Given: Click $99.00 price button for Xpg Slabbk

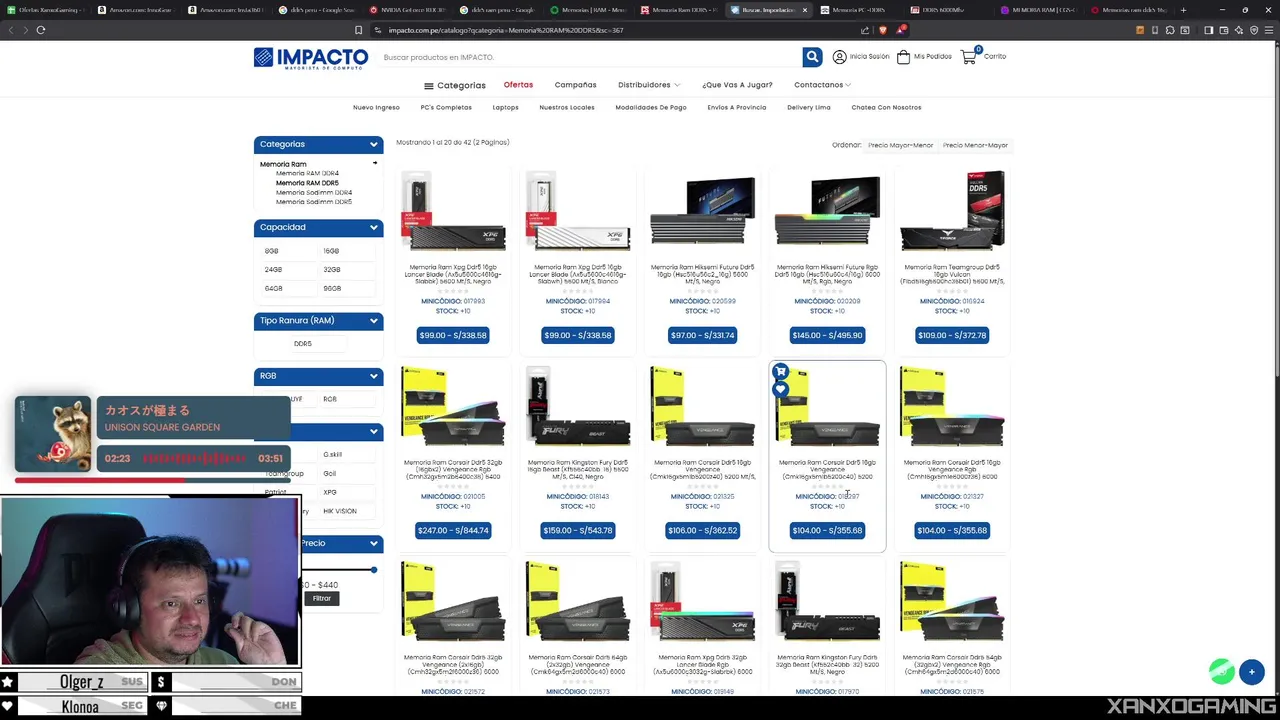Looking at the screenshot, I should tap(453, 335).
